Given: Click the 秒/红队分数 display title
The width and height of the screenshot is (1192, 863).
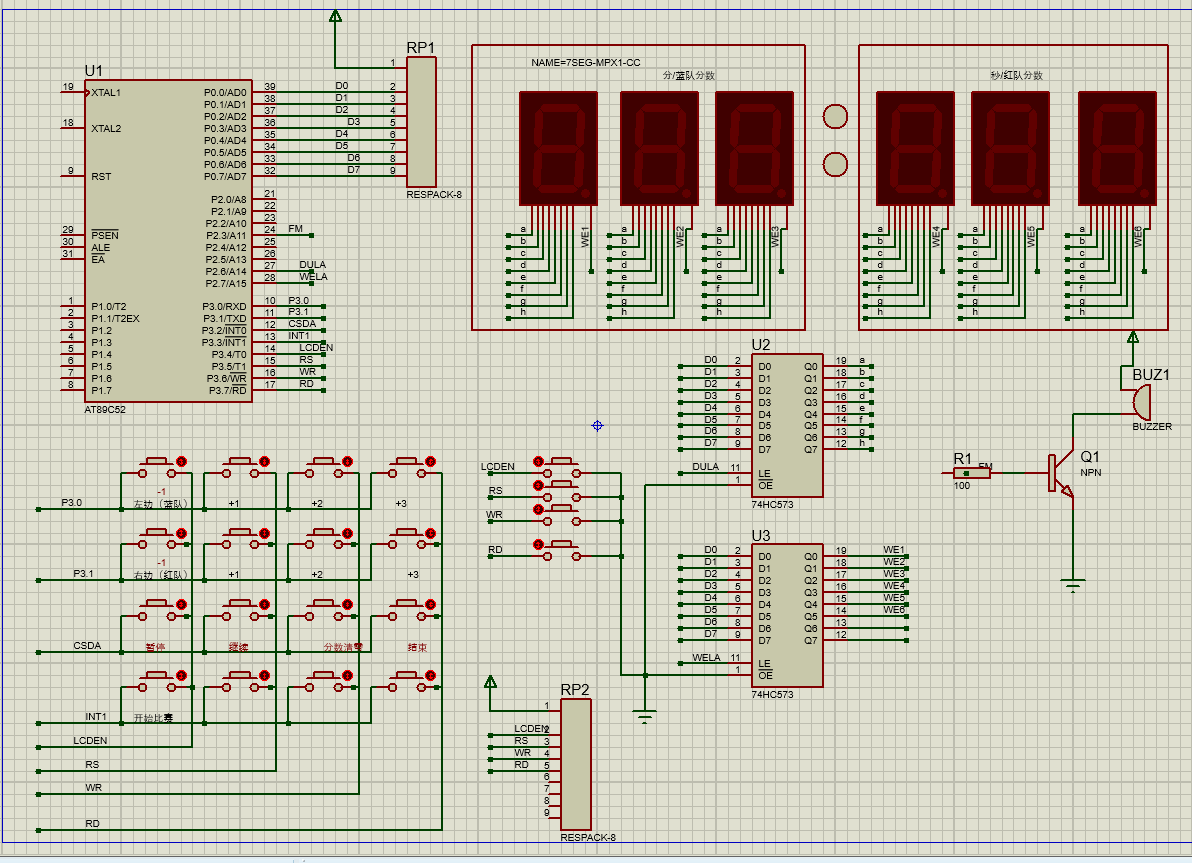Looking at the screenshot, I should (1016, 75).
